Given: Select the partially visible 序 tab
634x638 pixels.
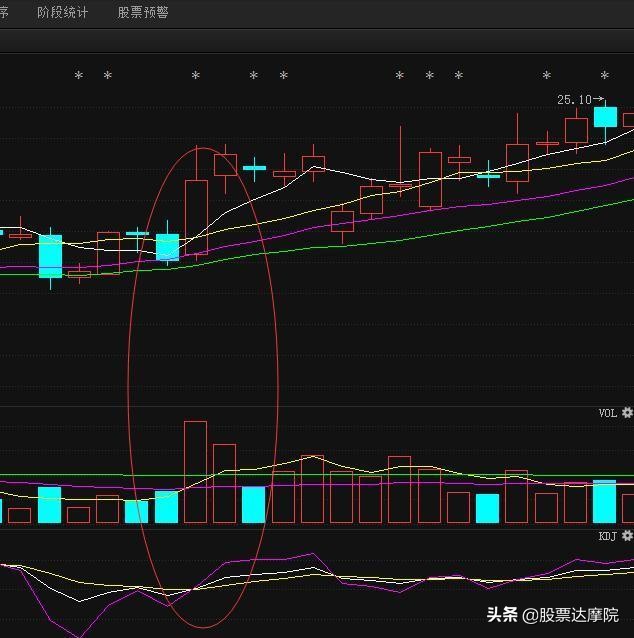Looking at the screenshot, I should coord(4,13).
